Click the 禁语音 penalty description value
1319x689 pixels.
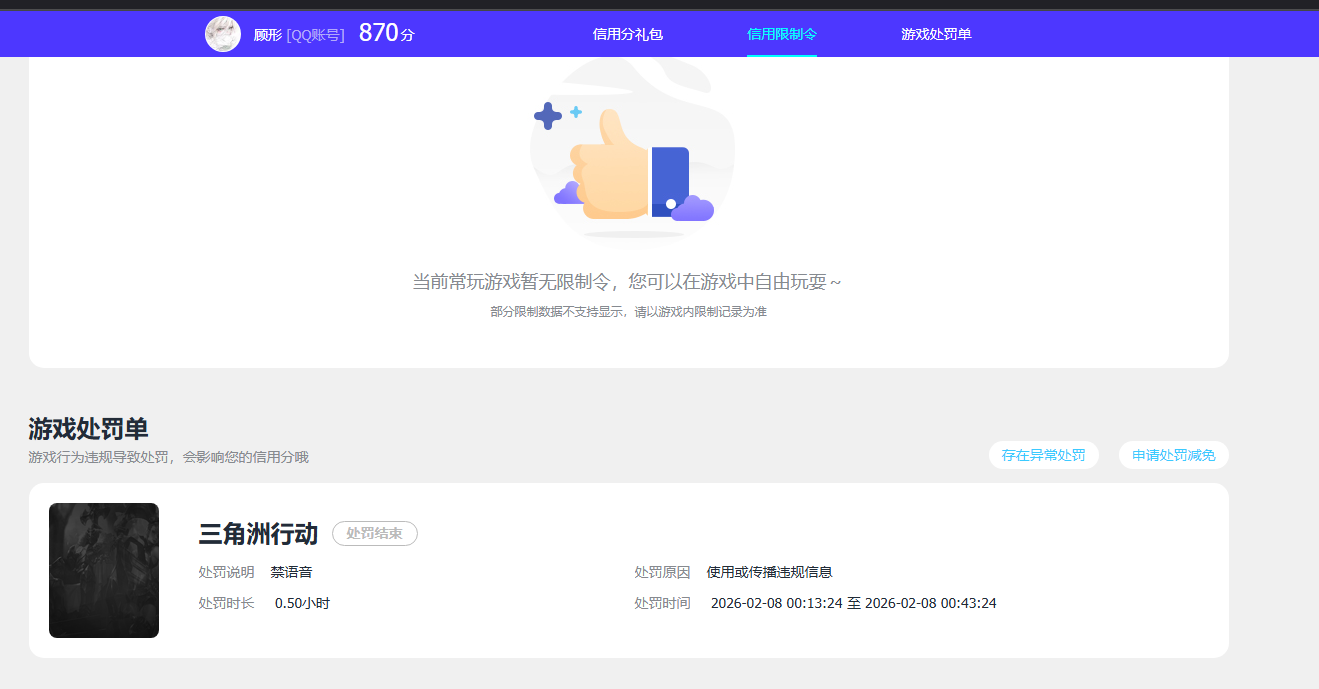pyautogui.click(x=291, y=572)
